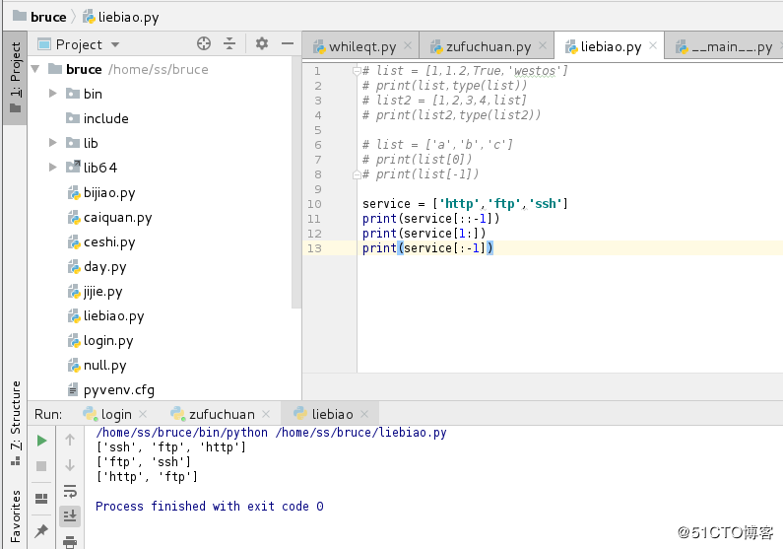The image size is (783, 549).
Task: Close the zufuchuan run tab
Action: (x=266, y=414)
